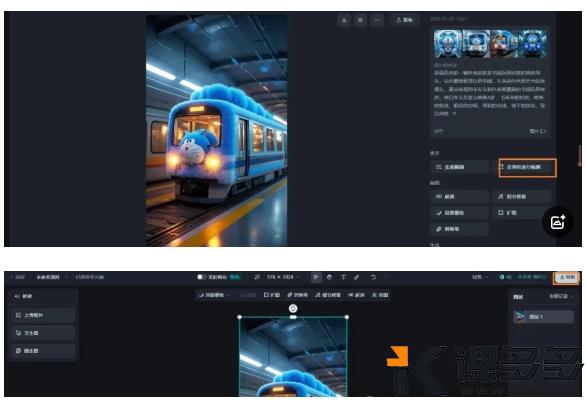The image size is (586, 403).
Task: Open the three-dots more options button
Action: 377,20
